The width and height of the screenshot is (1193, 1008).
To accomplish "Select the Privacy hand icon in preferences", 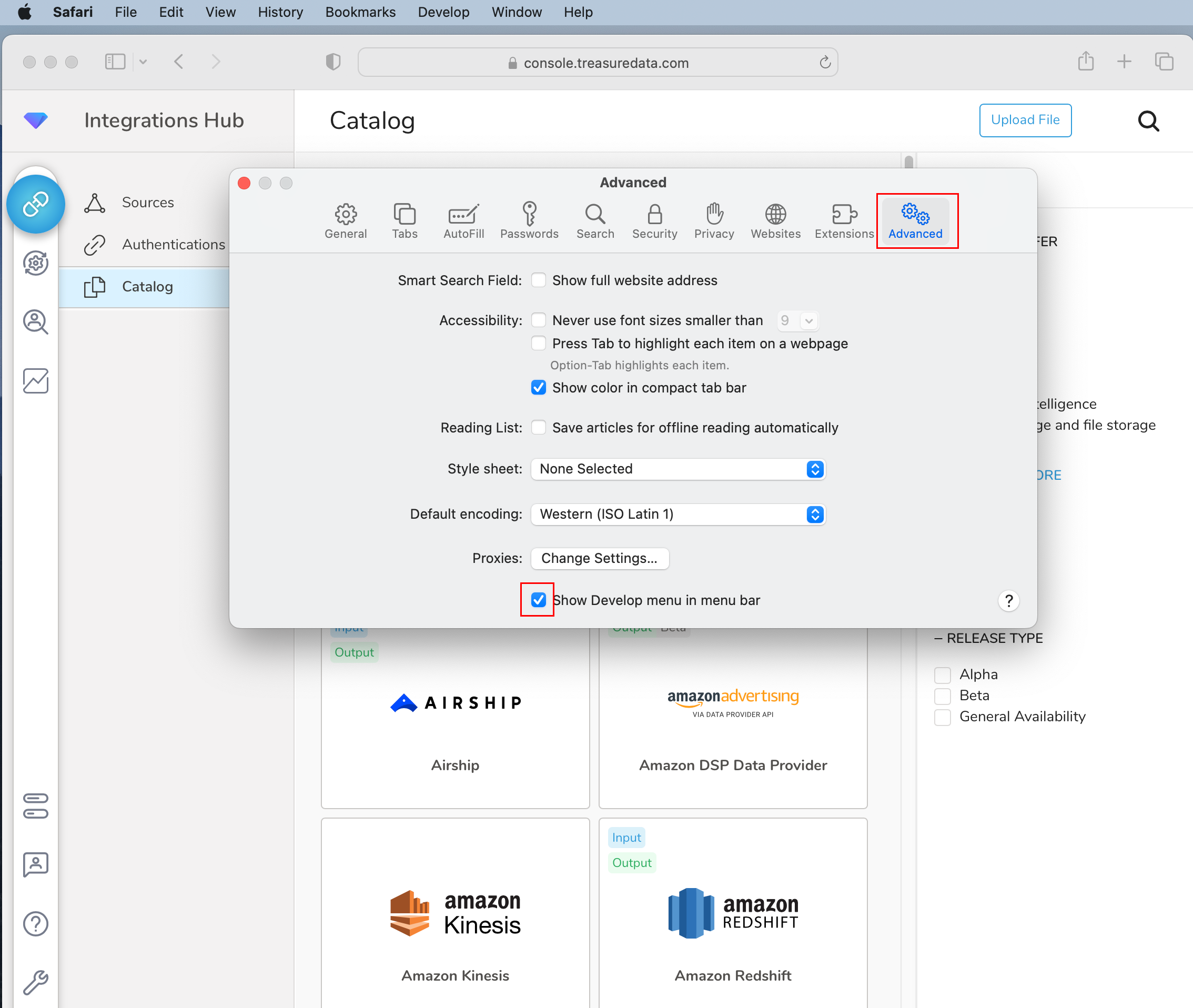I will point(714,220).
